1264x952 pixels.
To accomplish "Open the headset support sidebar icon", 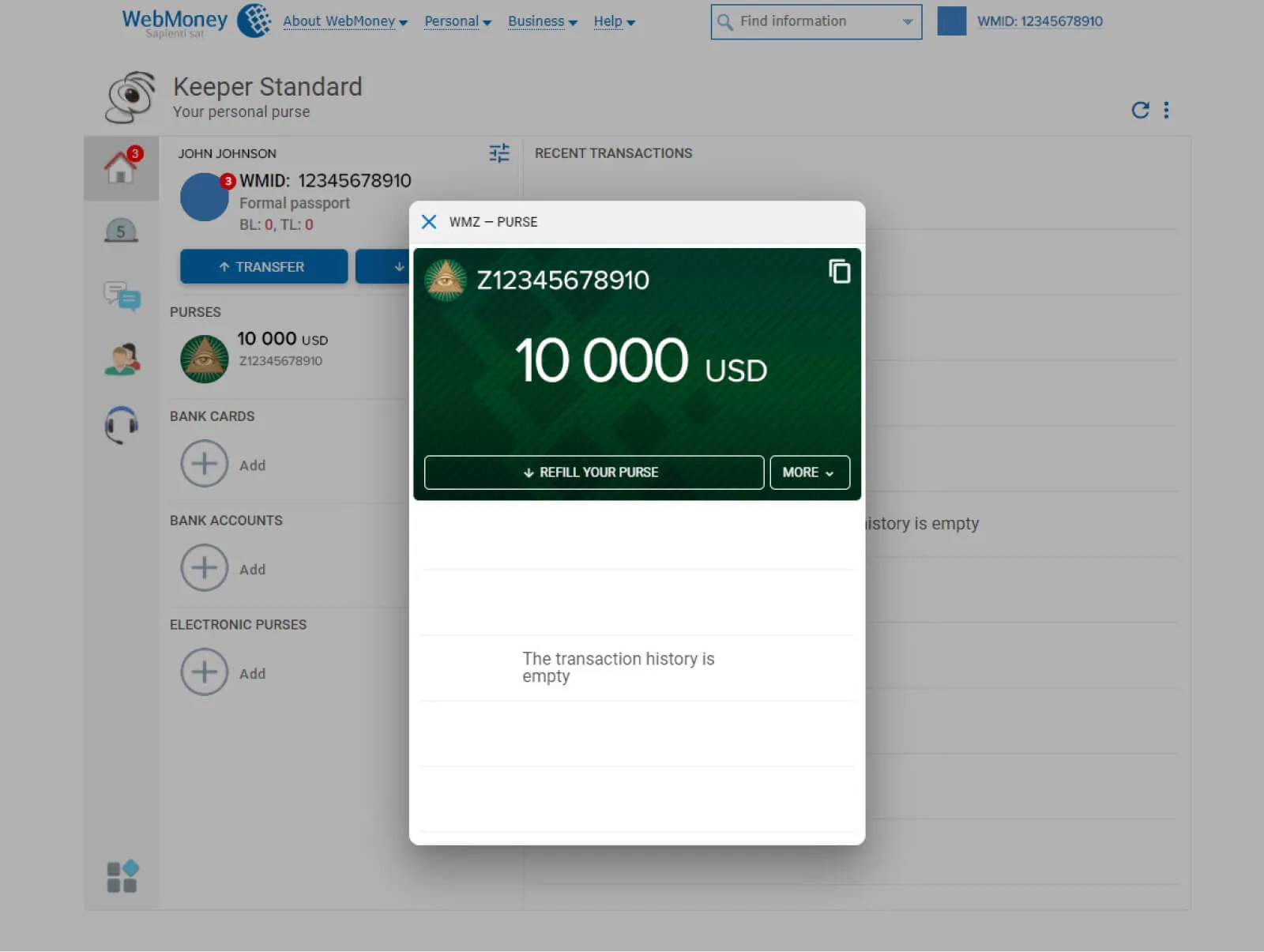I will pyautogui.click(x=121, y=425).
